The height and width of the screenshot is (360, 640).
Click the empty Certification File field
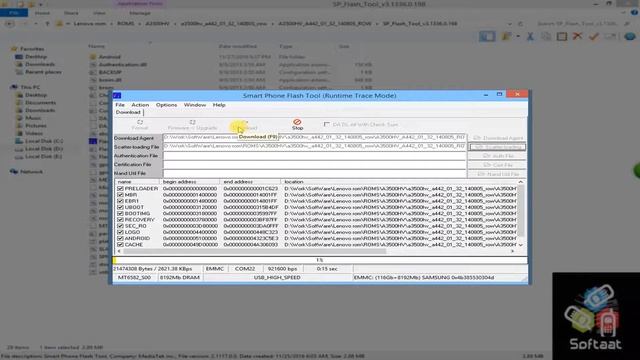pos(314,164)
